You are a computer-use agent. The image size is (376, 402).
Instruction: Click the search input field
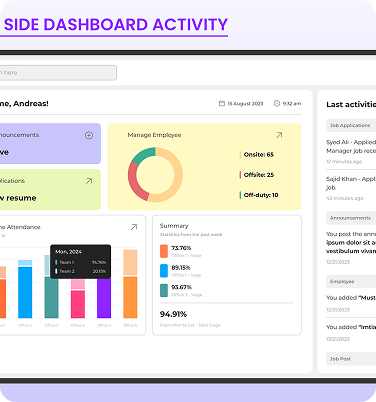point(58,73)
